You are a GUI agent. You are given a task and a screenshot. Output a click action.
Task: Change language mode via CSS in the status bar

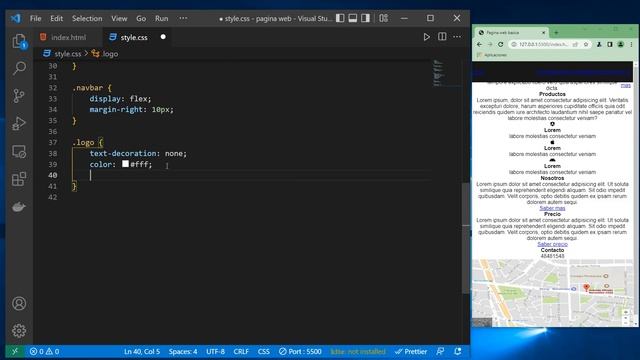pyautogui.click(x=264, y=351)
